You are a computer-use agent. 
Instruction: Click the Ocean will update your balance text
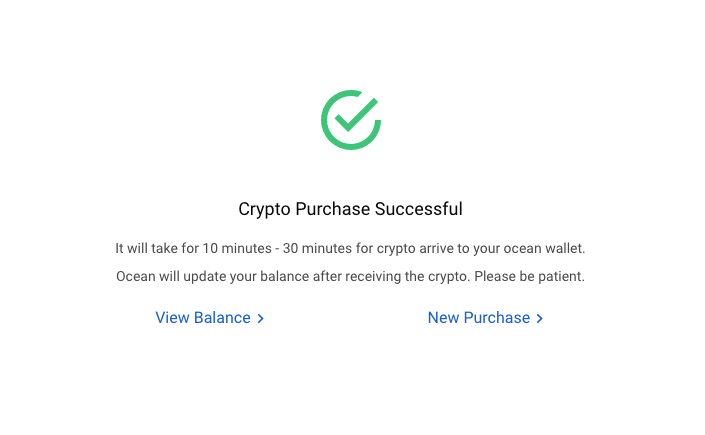click(210, 276)
